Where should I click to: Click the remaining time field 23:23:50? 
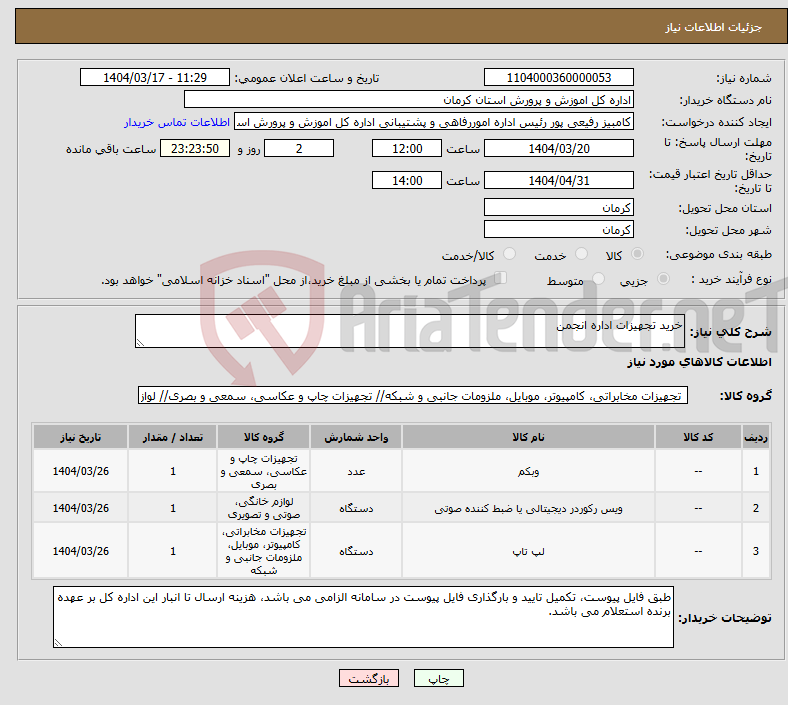[x=195, y=148]
